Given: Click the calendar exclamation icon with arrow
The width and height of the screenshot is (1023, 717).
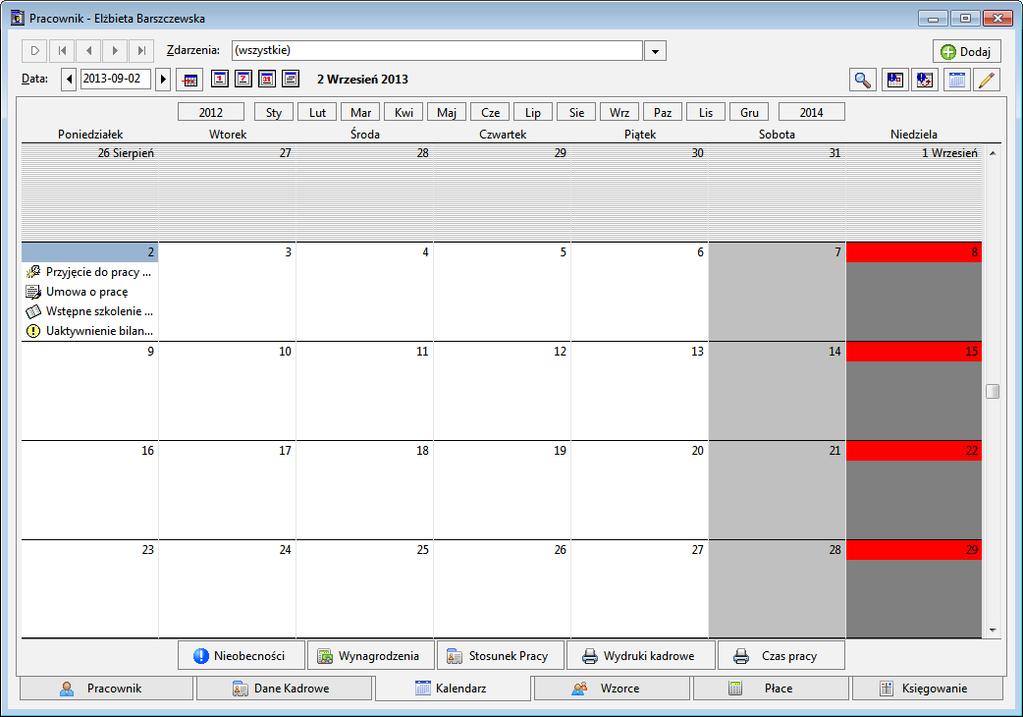Looking at the screenshot, I should pyautogui.click(x=924, y=80).
